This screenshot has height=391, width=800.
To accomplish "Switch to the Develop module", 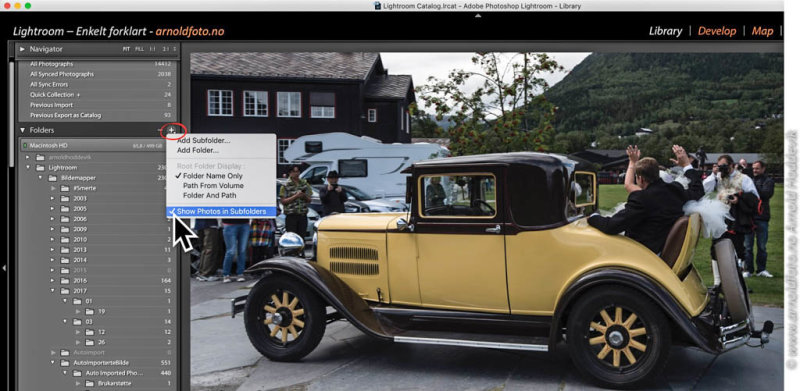I will click(x=717, y=31).
